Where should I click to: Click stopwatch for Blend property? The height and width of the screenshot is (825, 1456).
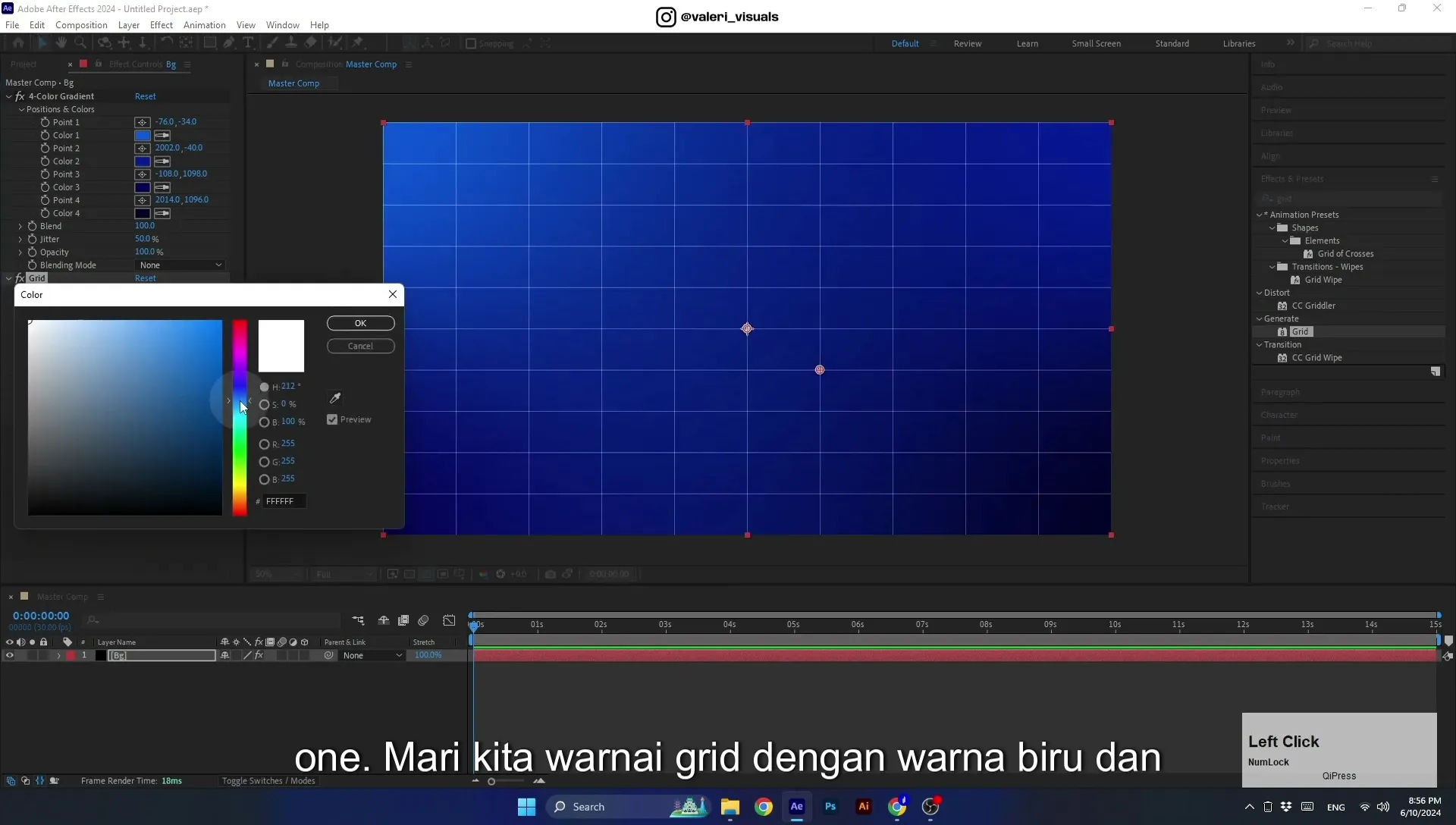click(33, 226)
